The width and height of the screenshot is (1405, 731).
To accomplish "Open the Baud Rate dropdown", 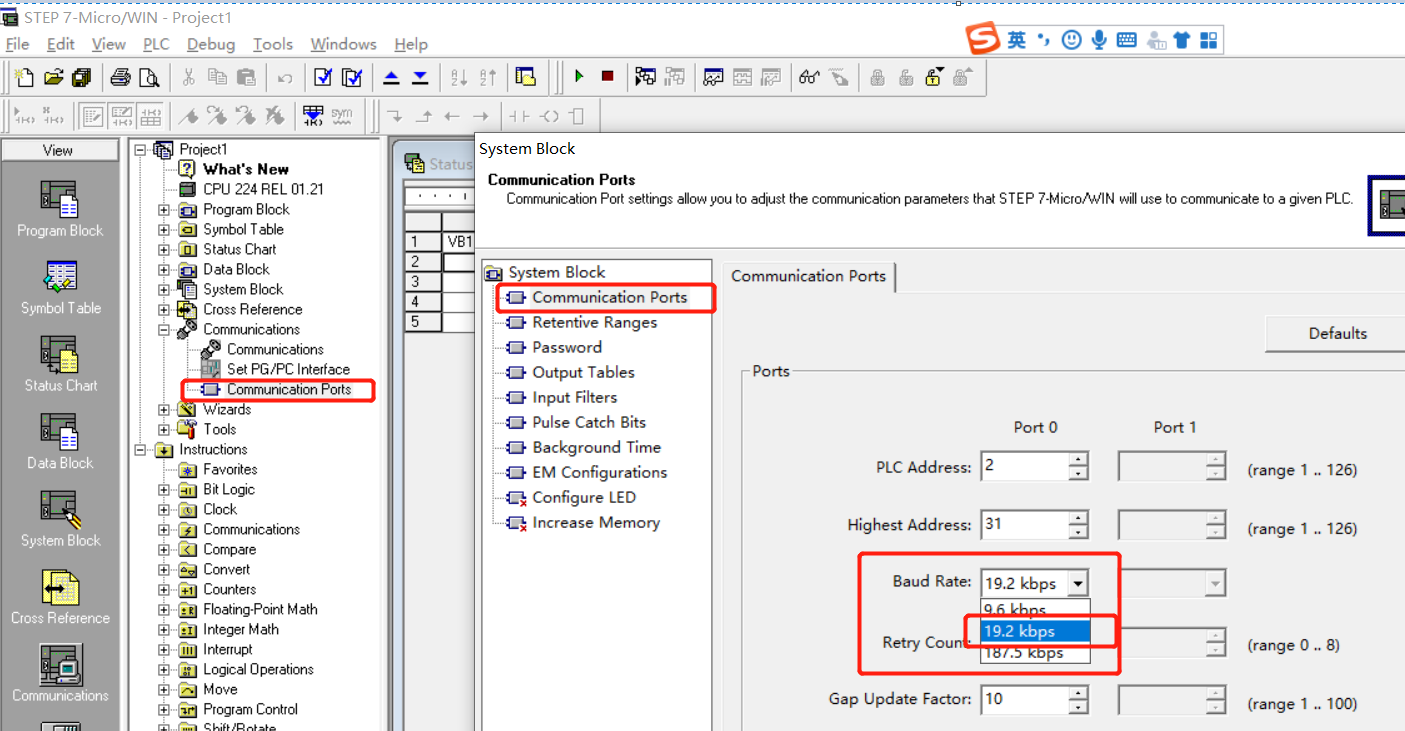I will 1077,583.
